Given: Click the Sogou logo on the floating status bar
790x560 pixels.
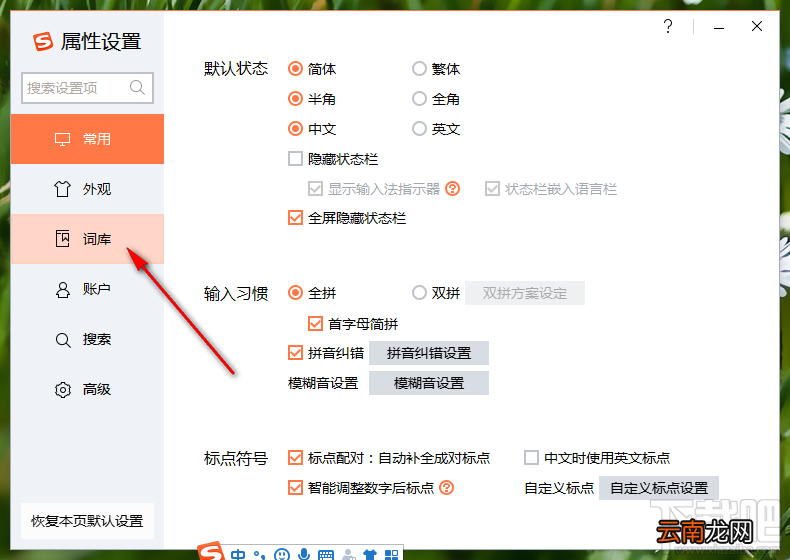Looking at the screenshot, I should pos(211,551).
